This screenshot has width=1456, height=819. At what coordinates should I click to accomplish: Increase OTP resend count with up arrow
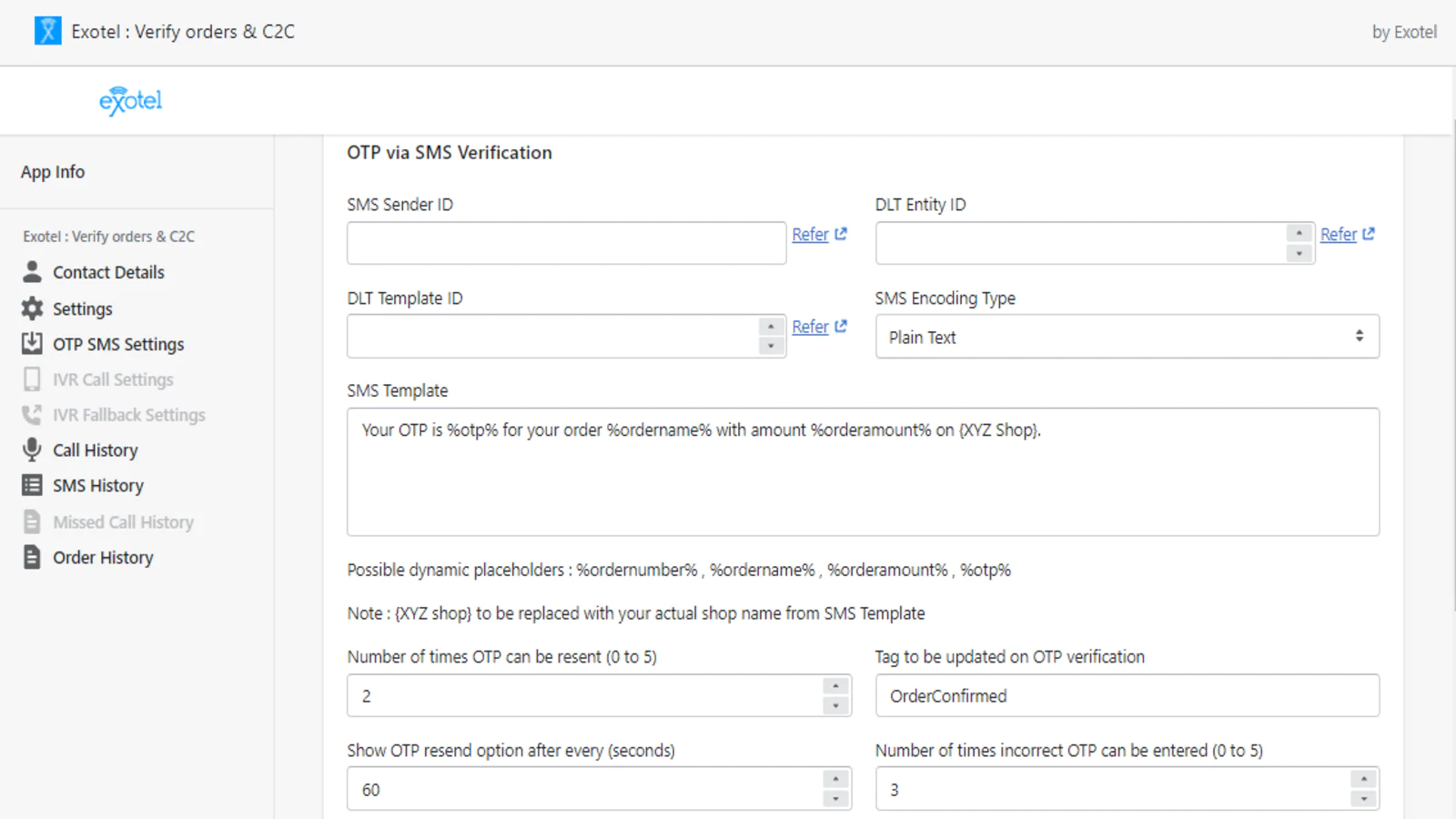click(x=835, y=685)
